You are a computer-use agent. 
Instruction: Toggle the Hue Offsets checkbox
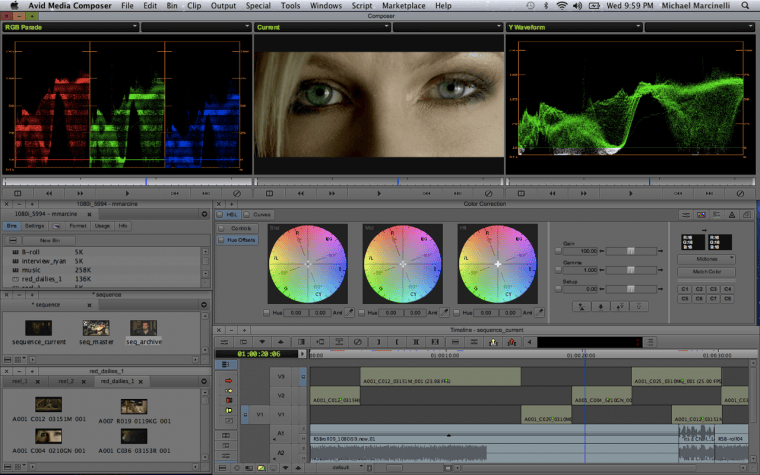point(222,242)
